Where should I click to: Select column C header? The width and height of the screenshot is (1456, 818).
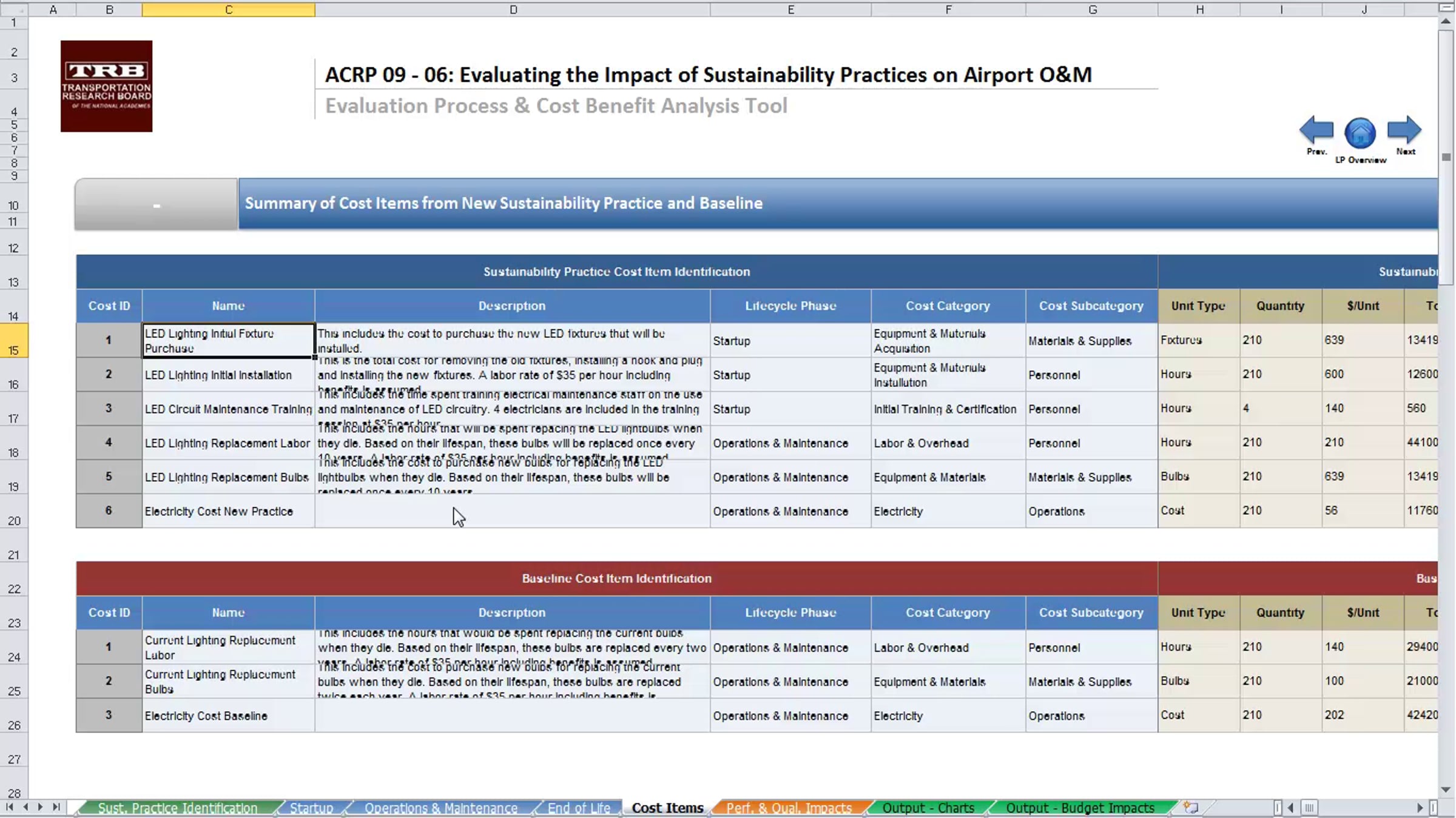coord(228,9)
